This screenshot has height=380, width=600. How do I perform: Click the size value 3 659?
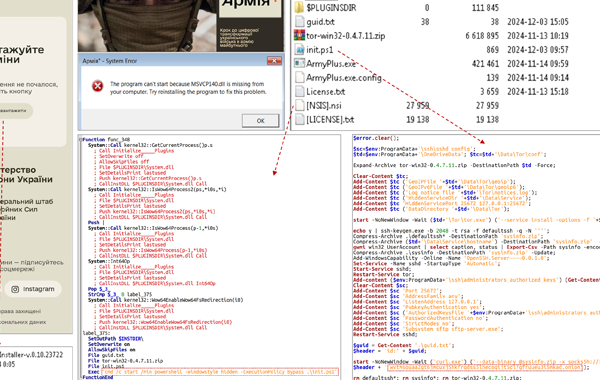point(489,91)
